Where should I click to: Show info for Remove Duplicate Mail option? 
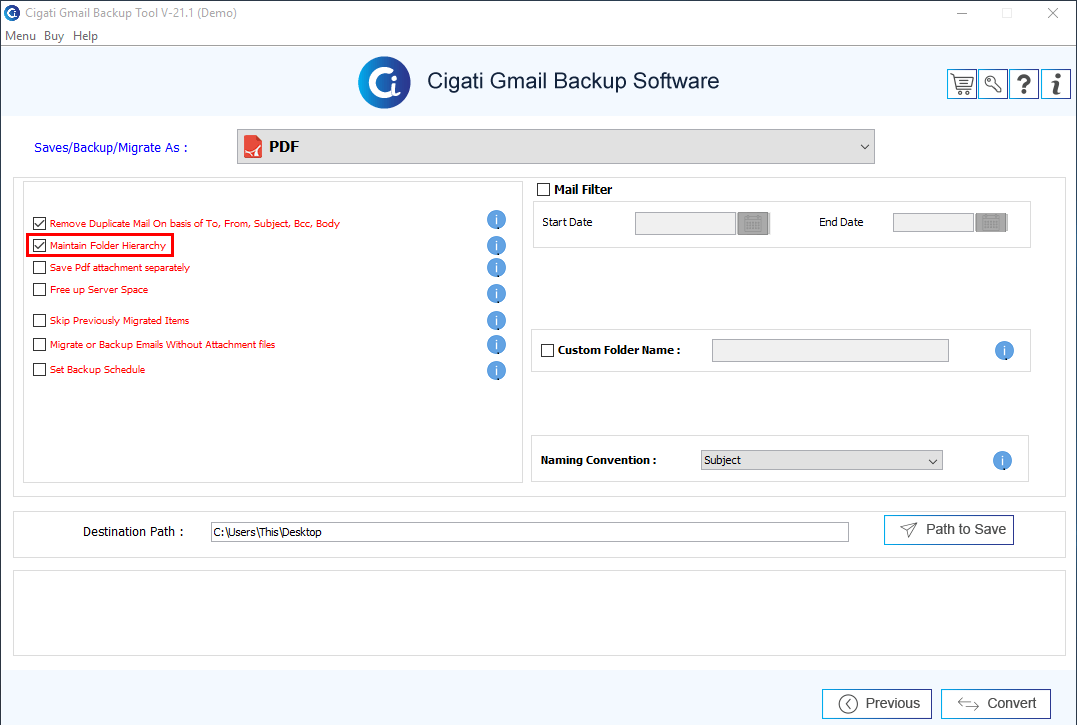pyautogui.click(x=496, y=220)
